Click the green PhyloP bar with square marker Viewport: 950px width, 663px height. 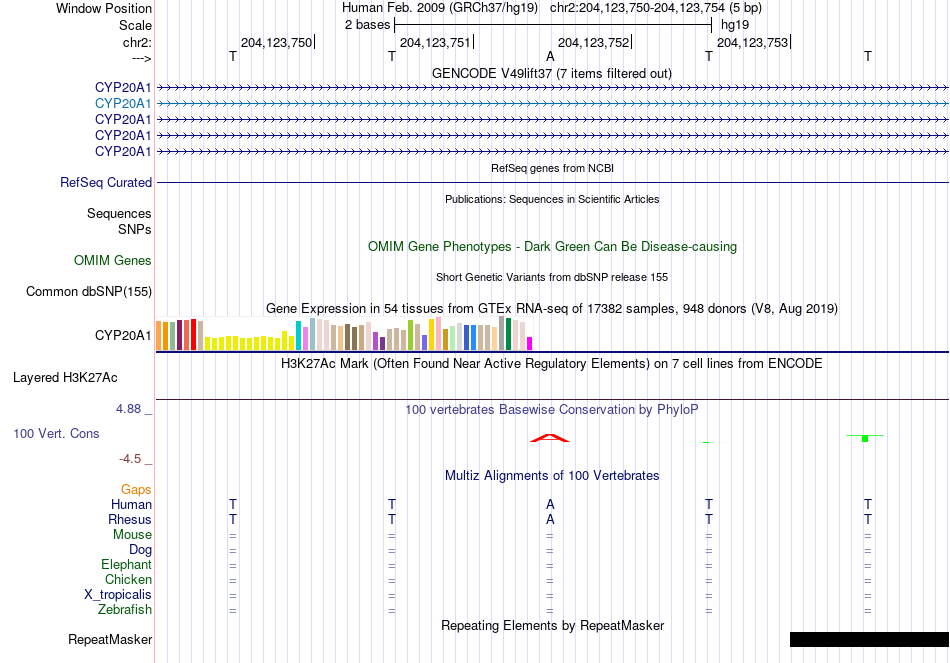pyautogui.click(x=865, y=438)
